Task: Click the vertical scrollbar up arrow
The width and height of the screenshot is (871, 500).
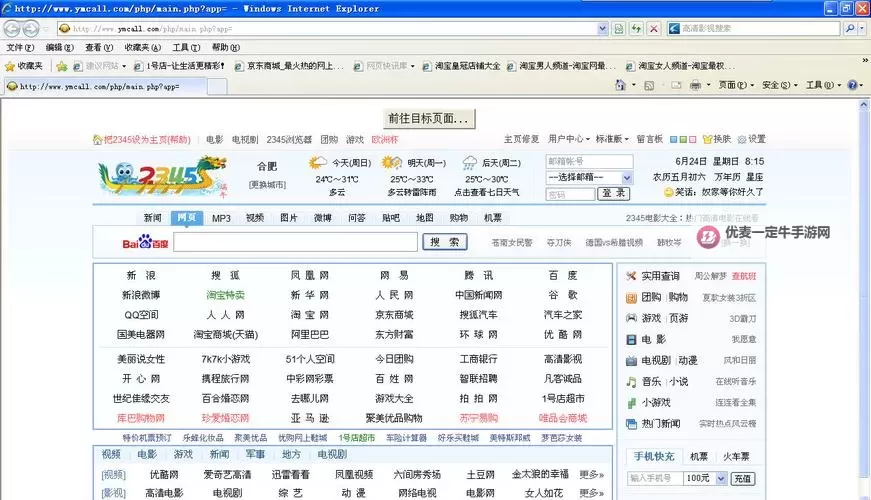Action: point(864,104)
